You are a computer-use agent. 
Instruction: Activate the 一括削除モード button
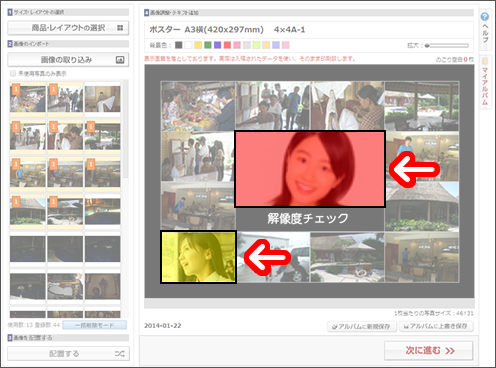(x=94, y=325)
